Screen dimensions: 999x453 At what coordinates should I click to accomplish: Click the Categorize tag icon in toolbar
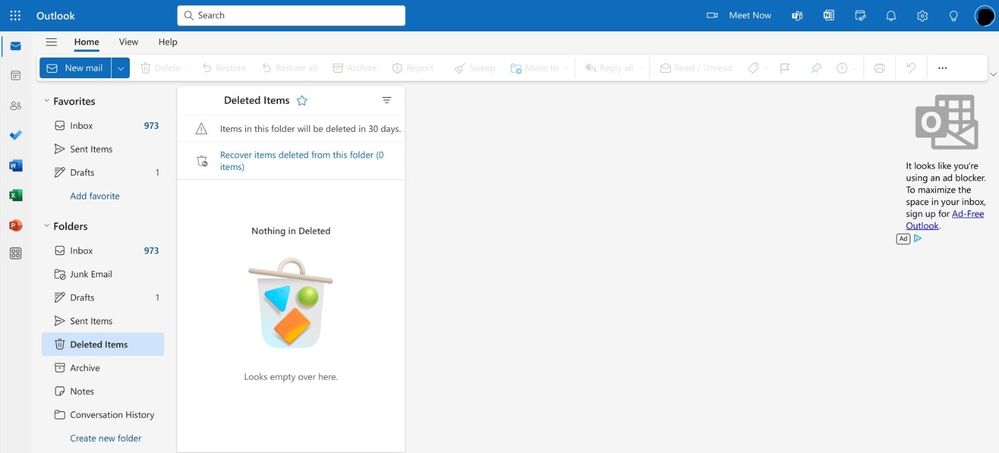point(753,68)
